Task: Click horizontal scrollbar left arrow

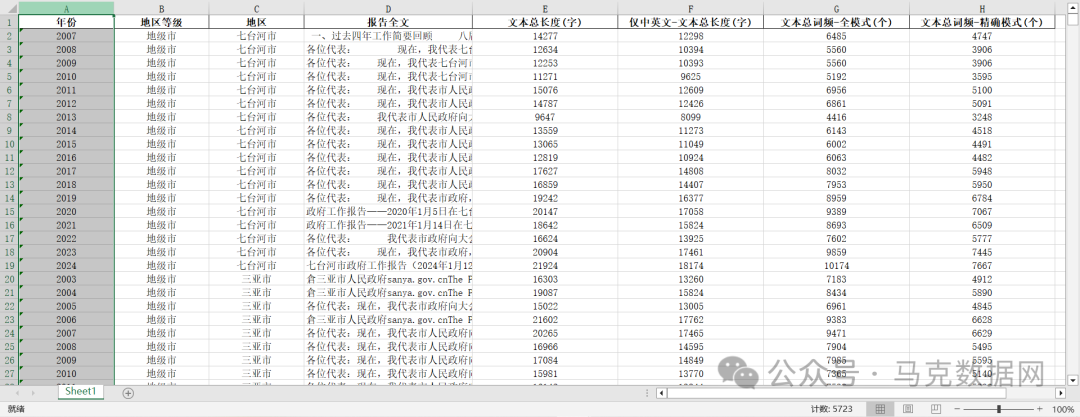Action: pos(662,393)
